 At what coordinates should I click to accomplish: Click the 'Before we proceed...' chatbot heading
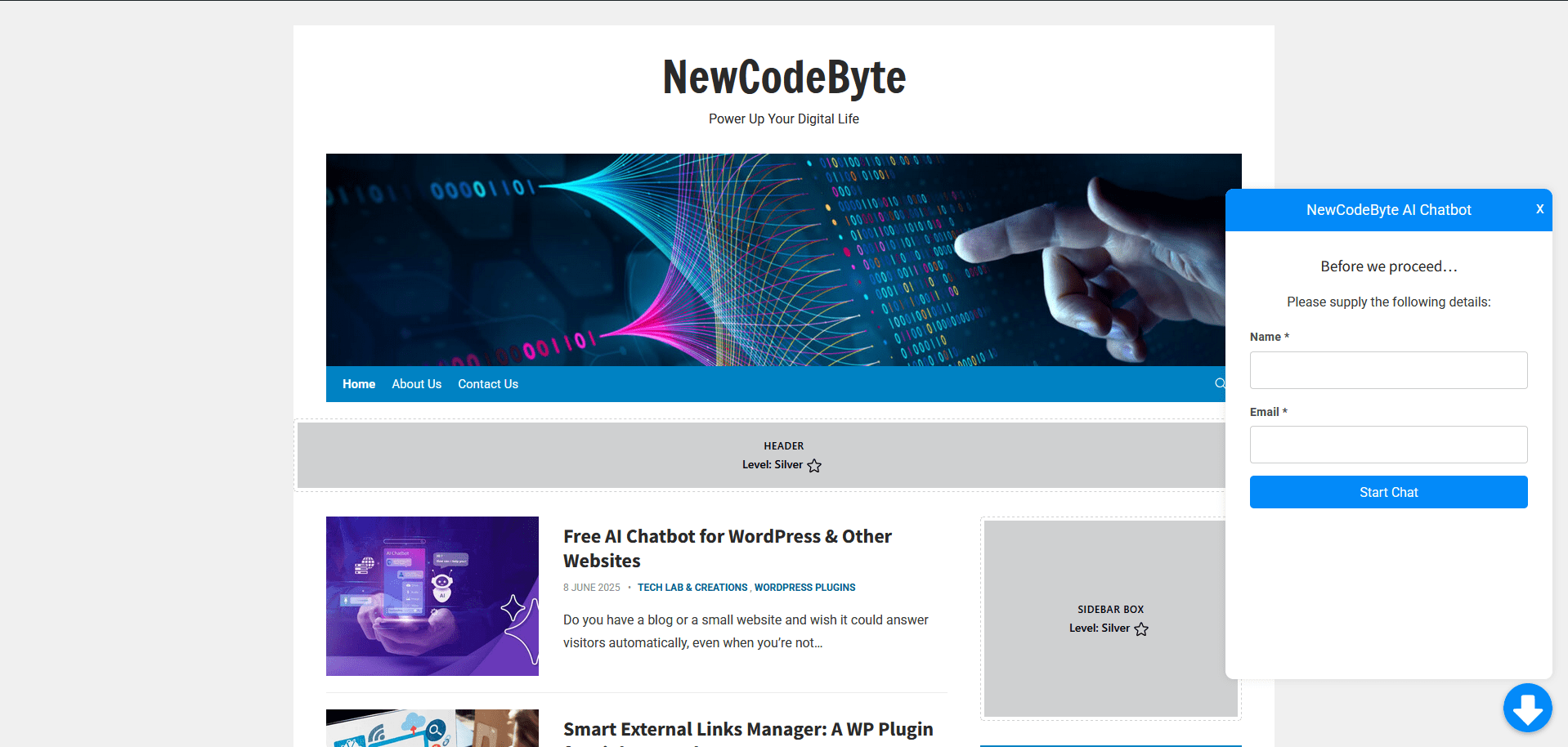(1388, 266)
